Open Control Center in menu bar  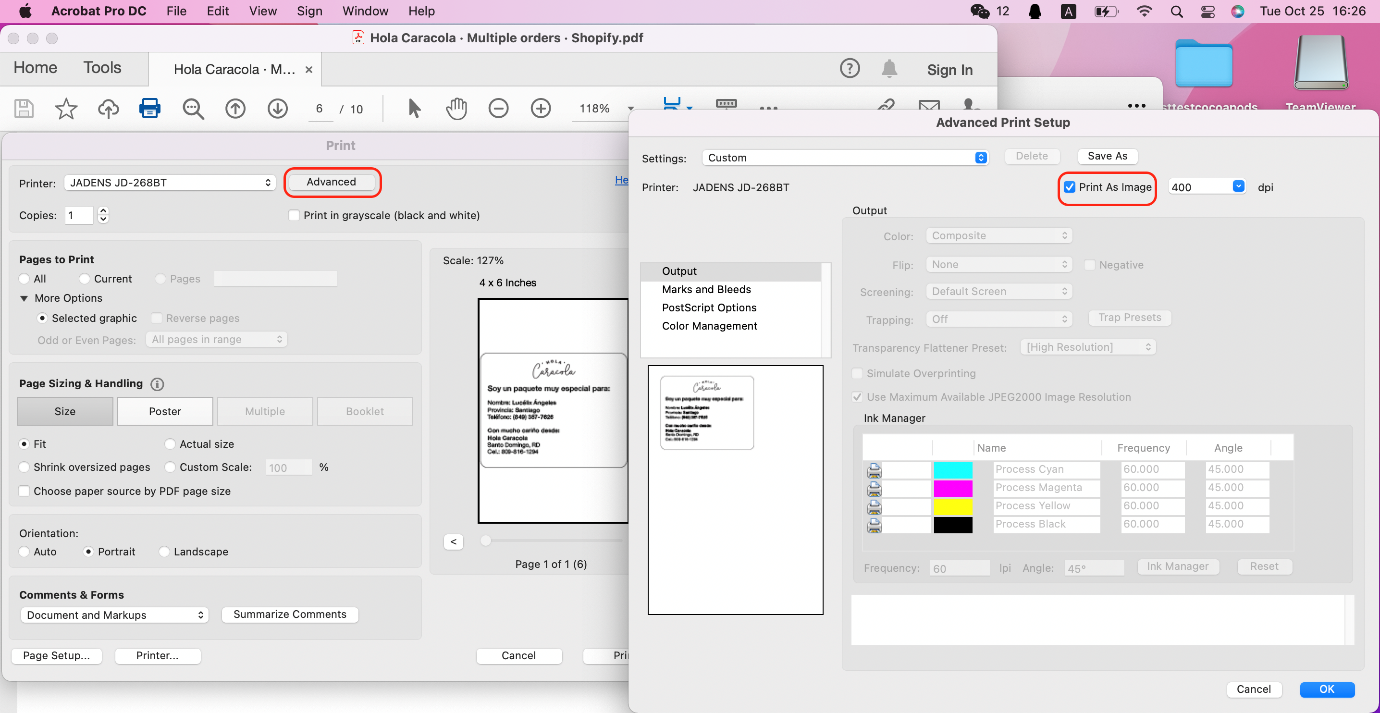coord(1207,11)
